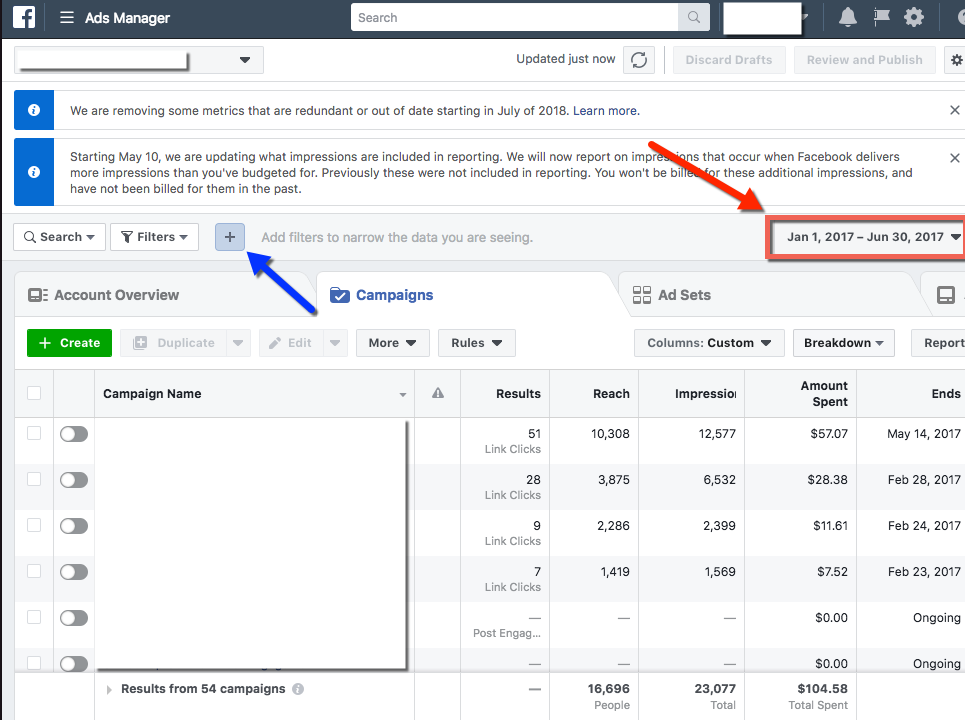
Task: Open the settings gear in the top bar
Action: coord(914,17)
